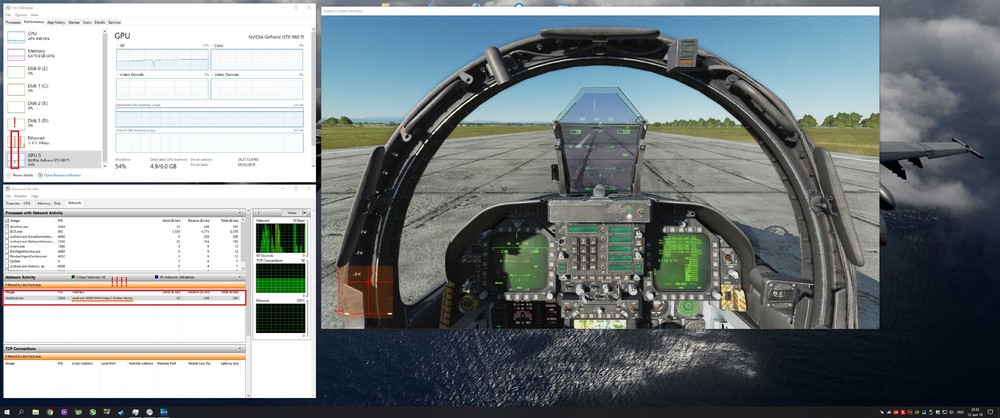
Task: Sort processes by Send (B/sec) column
Action: coord(173,220)
